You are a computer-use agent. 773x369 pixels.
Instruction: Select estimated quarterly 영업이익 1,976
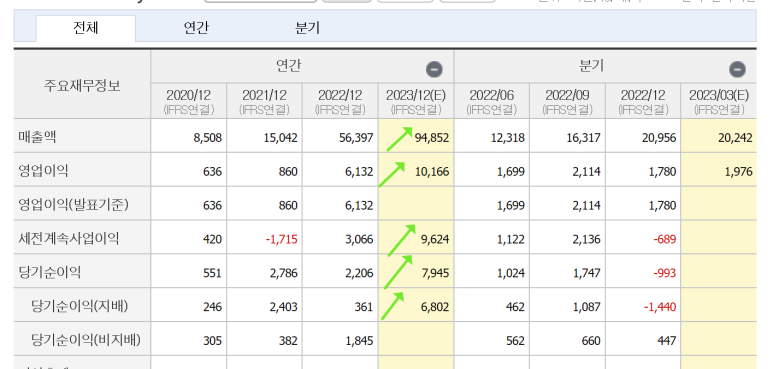click(x=738, y=172)
